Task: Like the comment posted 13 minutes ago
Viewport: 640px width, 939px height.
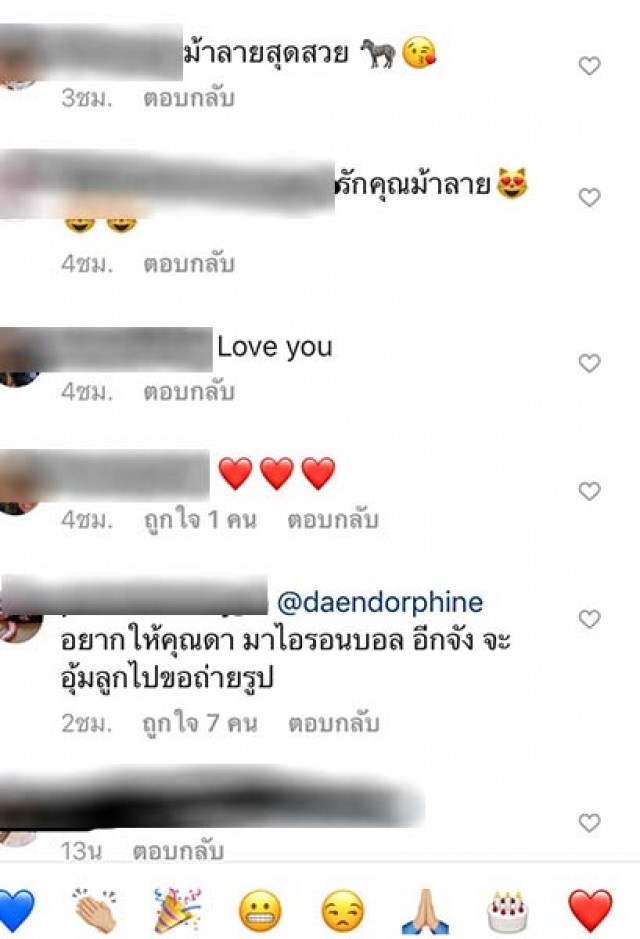Action: coord(590,823)
